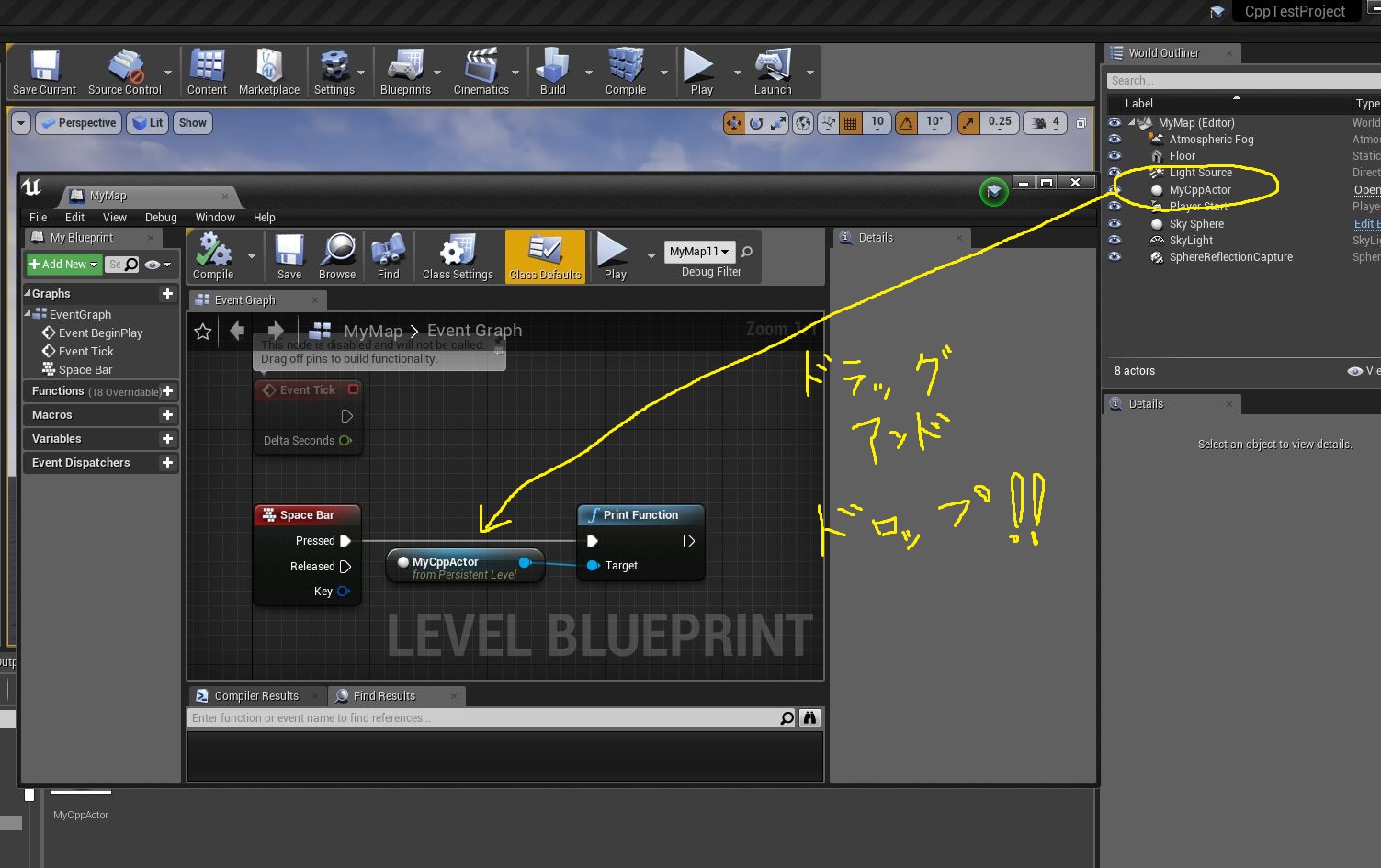Image resolution: width=1381 pixels, height=868 pixels.
Task: Toggle surface snapping in viewport
Action: coord(829,123)
